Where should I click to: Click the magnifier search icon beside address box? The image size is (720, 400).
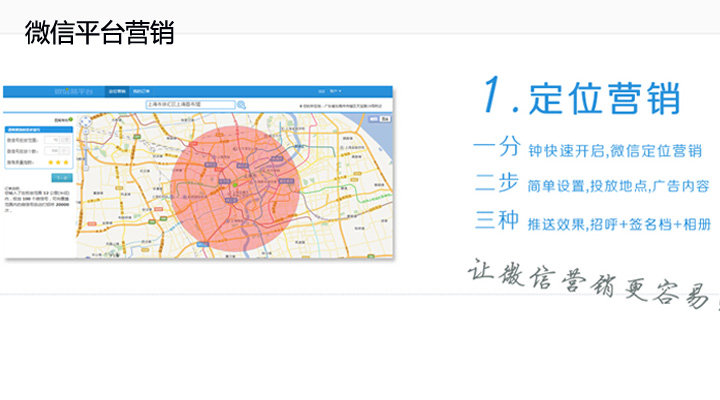(242, 105)
